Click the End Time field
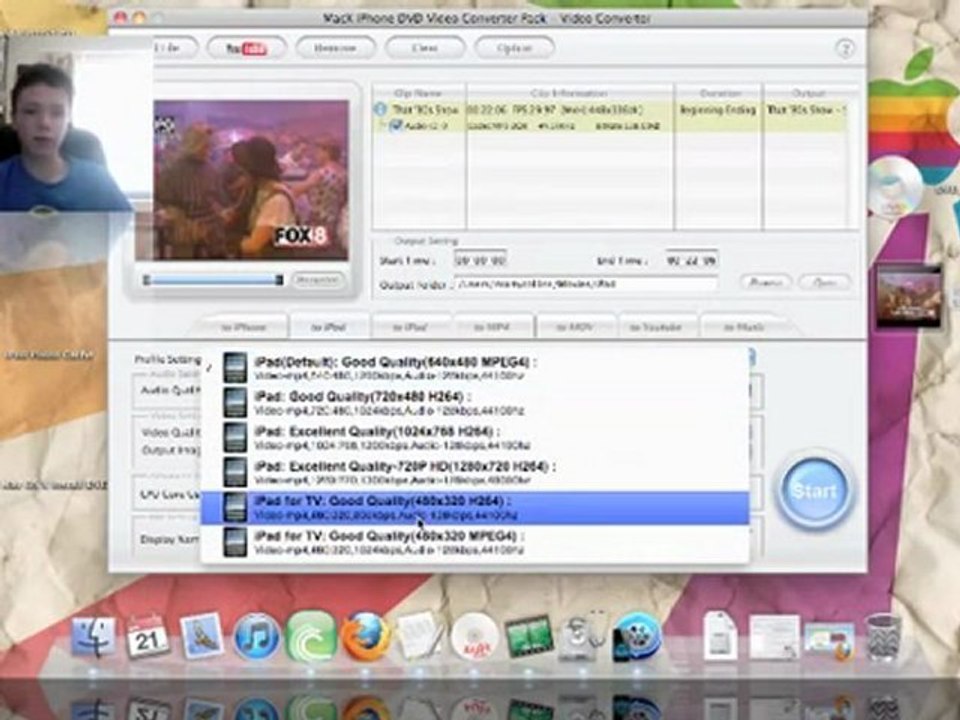960x720 pixels. (692, 260)
